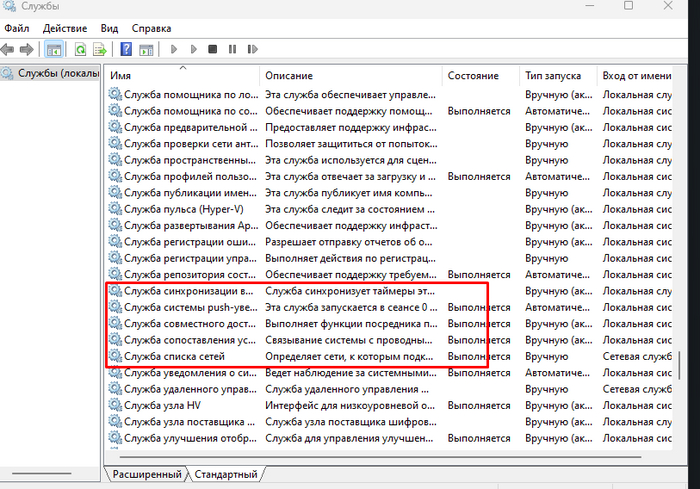Click the Export list toolbar icon
This screenshot has width=700, height=489.
[99, 49]
